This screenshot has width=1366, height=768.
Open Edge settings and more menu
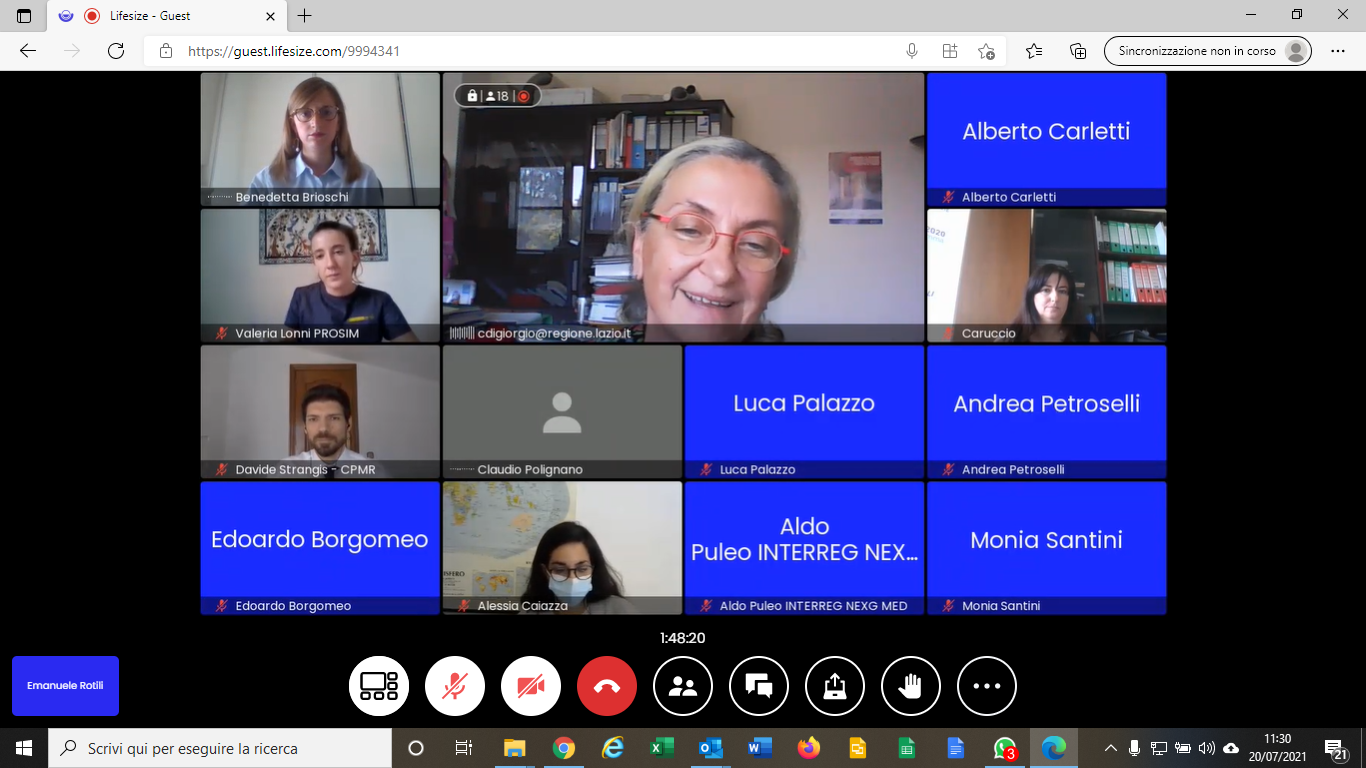pyautogui.click(x=1338, y=51)
